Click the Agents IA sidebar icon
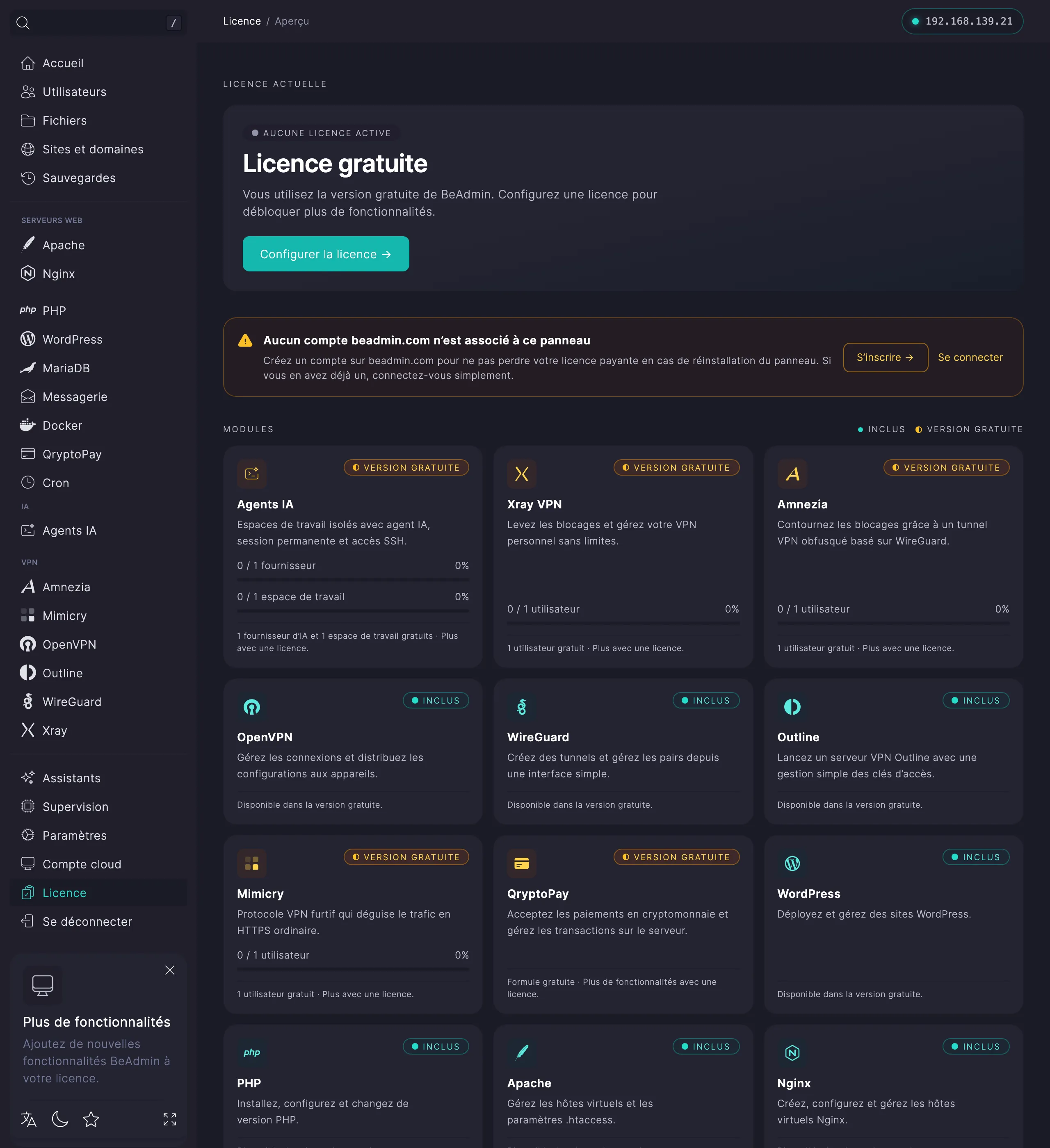Viewport: 1050px width, 1148px height. tap(28, 530)
